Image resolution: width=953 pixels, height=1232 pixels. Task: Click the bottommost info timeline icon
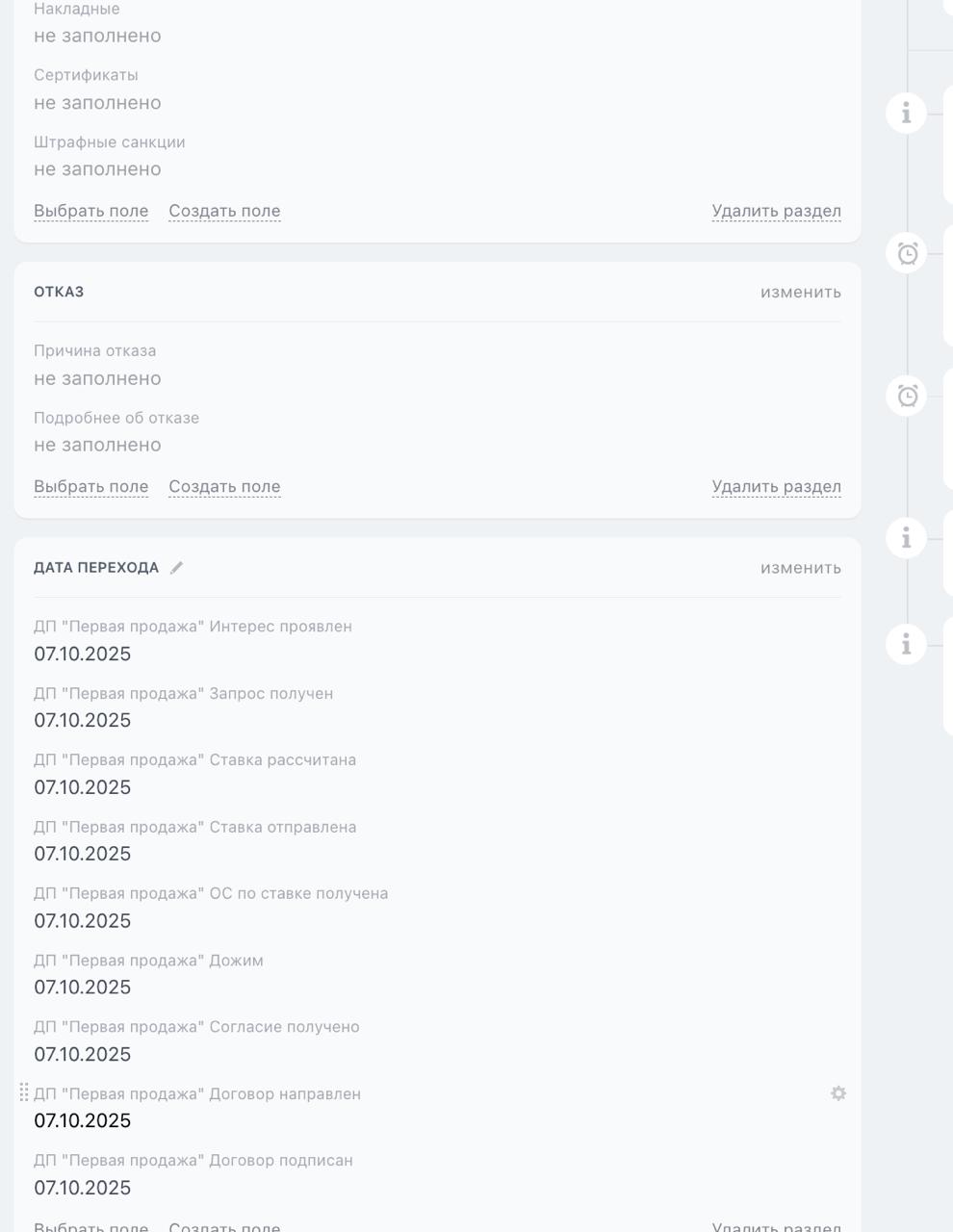click(x=906, y=644)
